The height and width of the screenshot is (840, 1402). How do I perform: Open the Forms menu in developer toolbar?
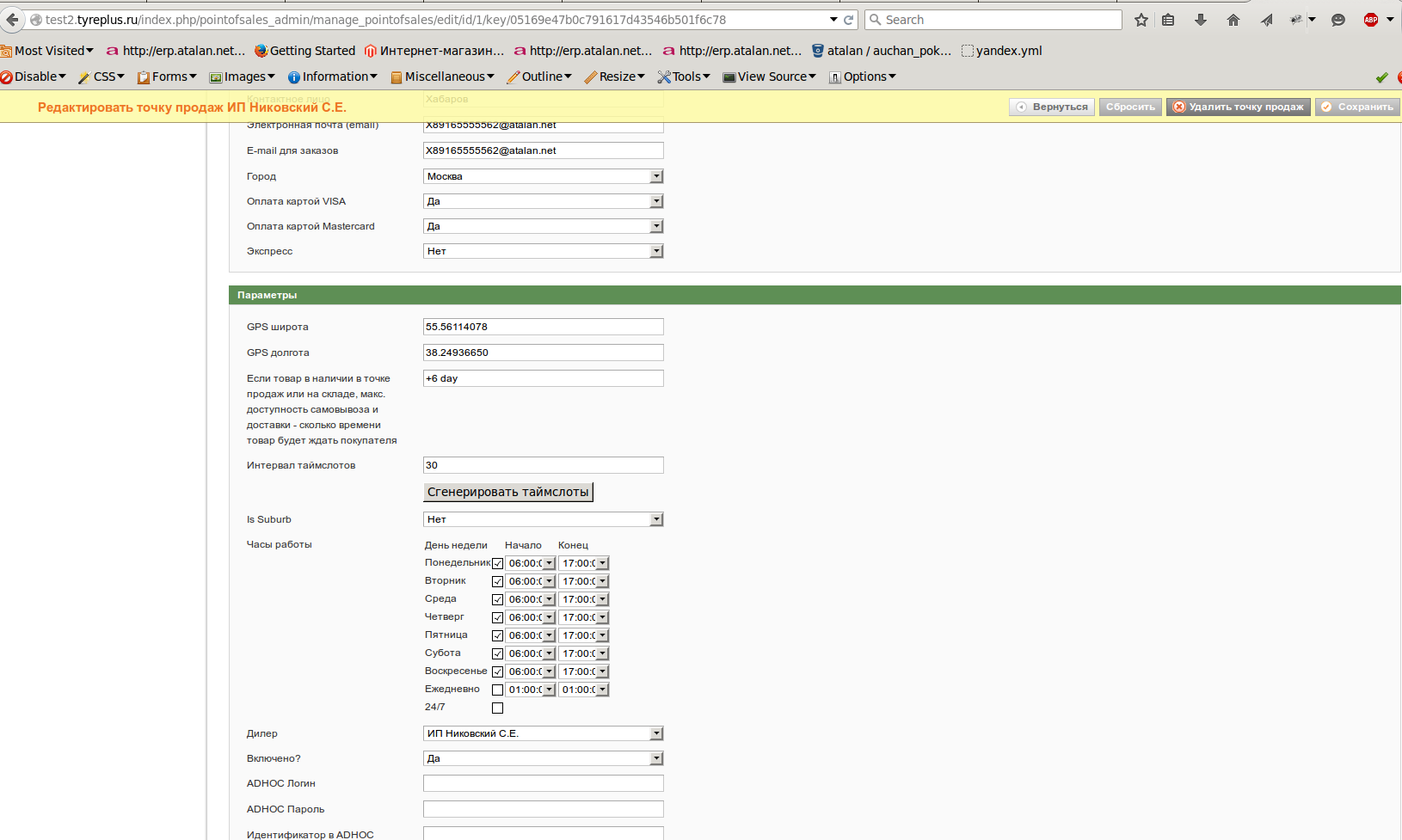pos(168,77)
